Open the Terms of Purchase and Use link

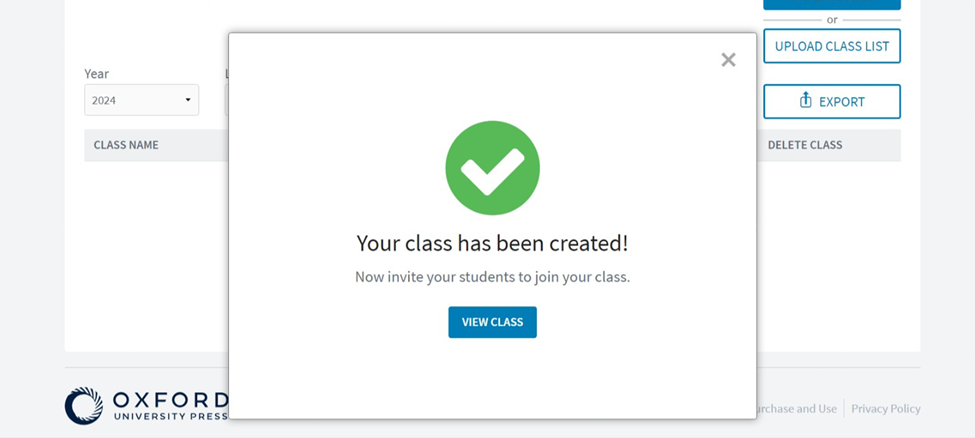click(797, 409)
